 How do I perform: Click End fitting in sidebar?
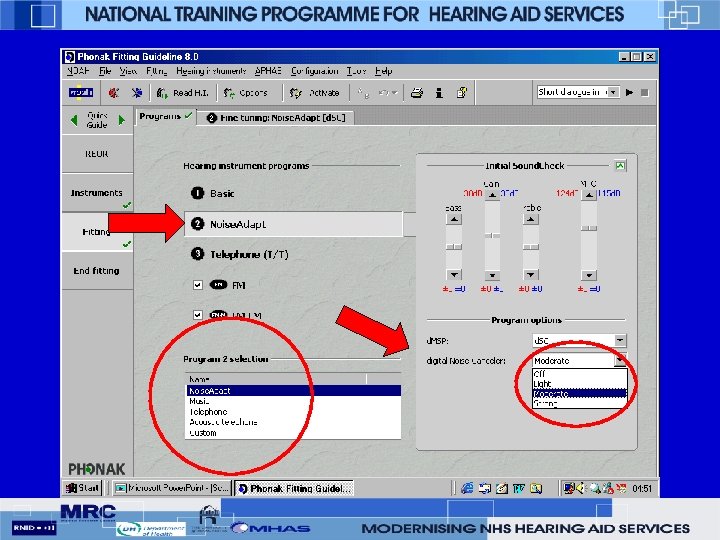pyautogui.click(x=97, y=271)
